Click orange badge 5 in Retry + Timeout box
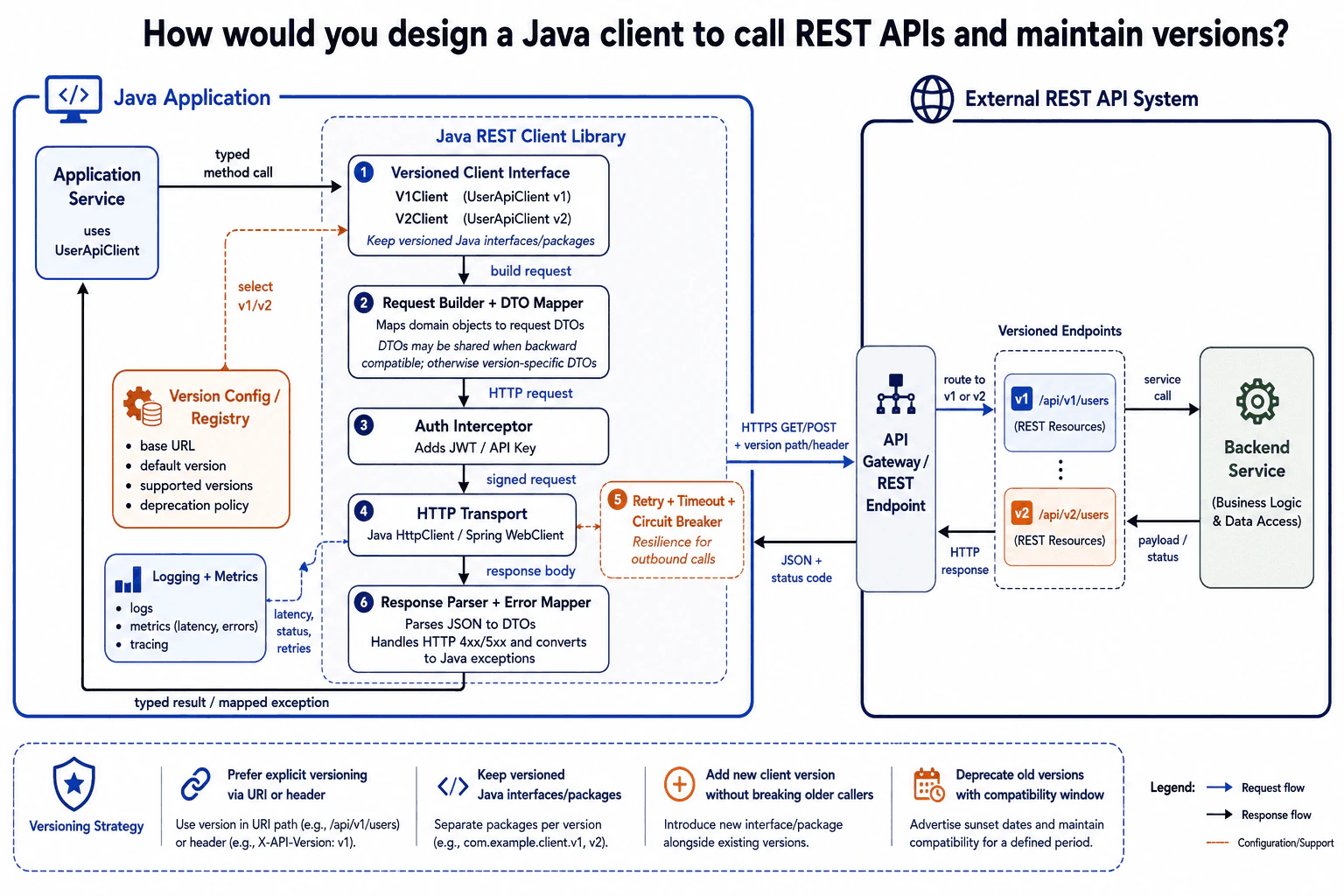The image size is (1344, 896). point(618,500)
